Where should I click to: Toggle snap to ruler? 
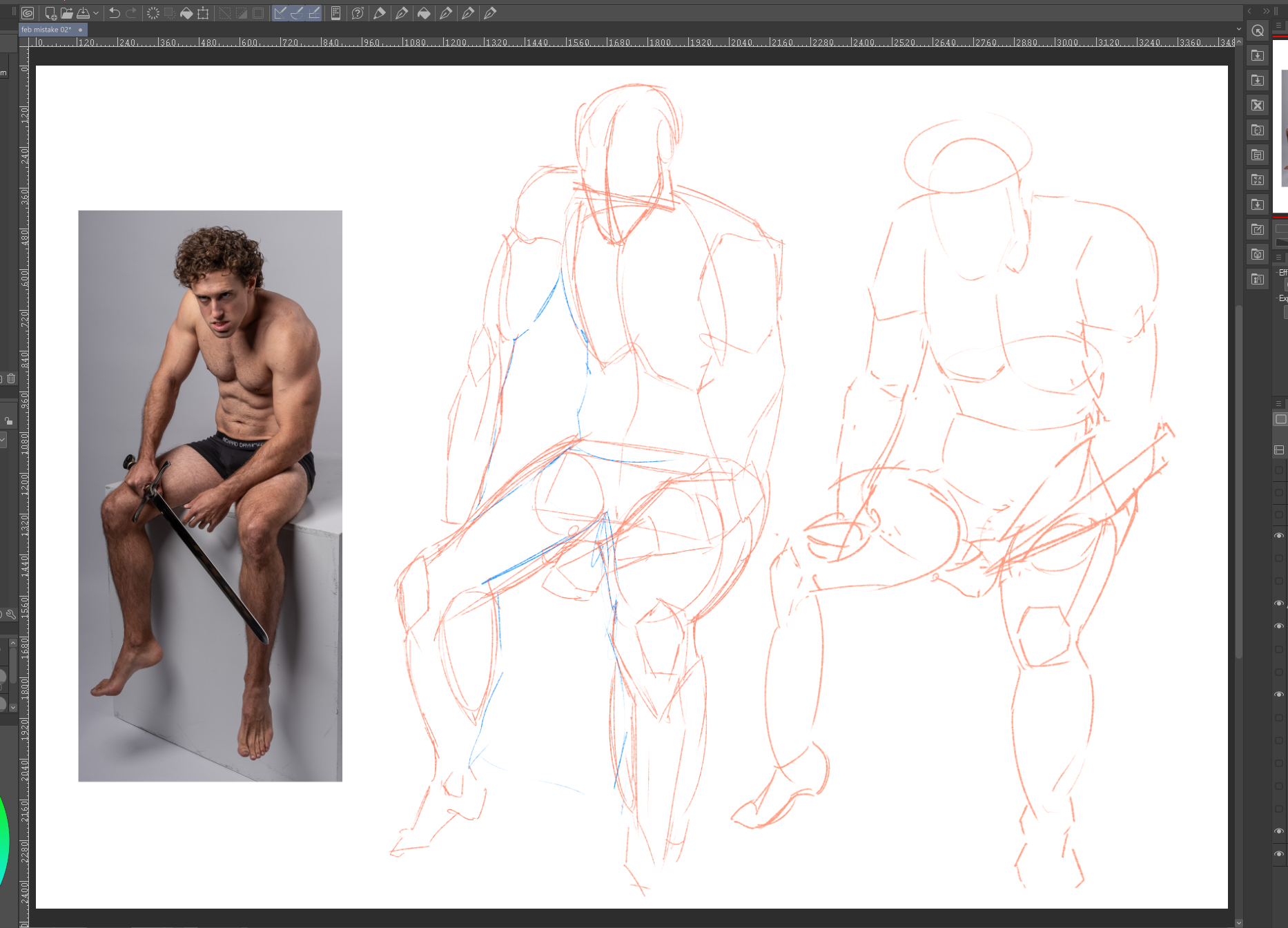tap(280, 13)
